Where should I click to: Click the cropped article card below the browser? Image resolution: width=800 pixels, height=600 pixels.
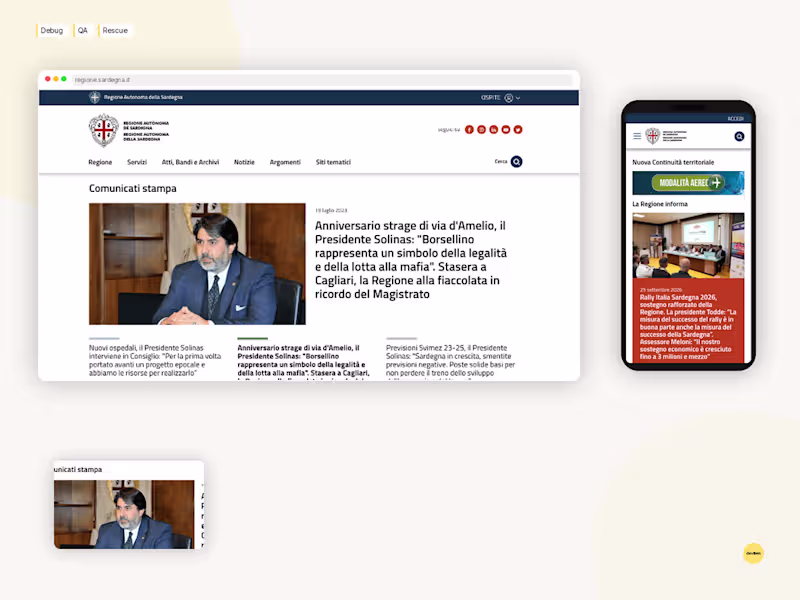pos(129,505)
